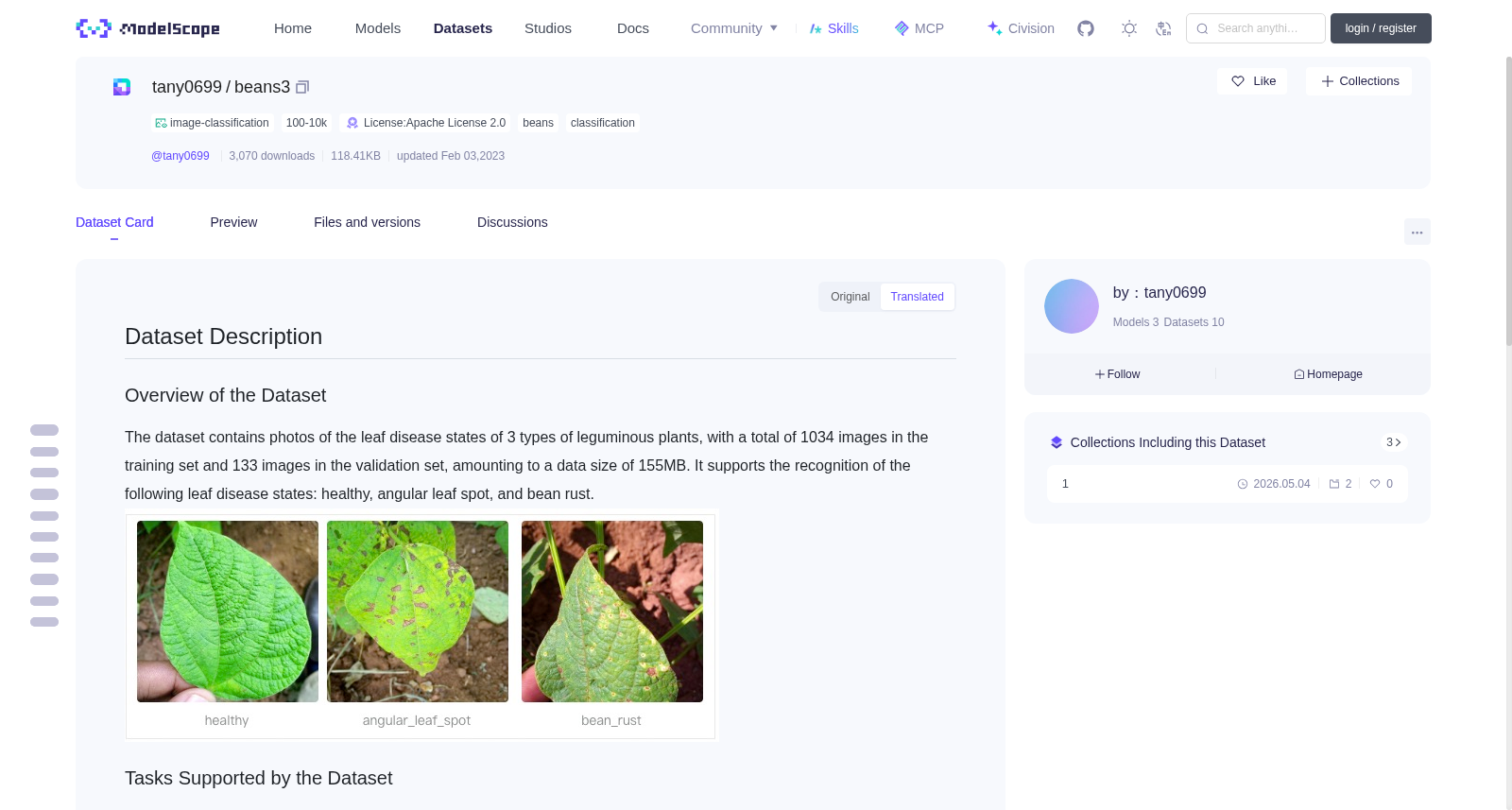This screenshot has height=810, width=1512.
Task: Click the healthy leaf thumbnail
Action: point(228,612)
